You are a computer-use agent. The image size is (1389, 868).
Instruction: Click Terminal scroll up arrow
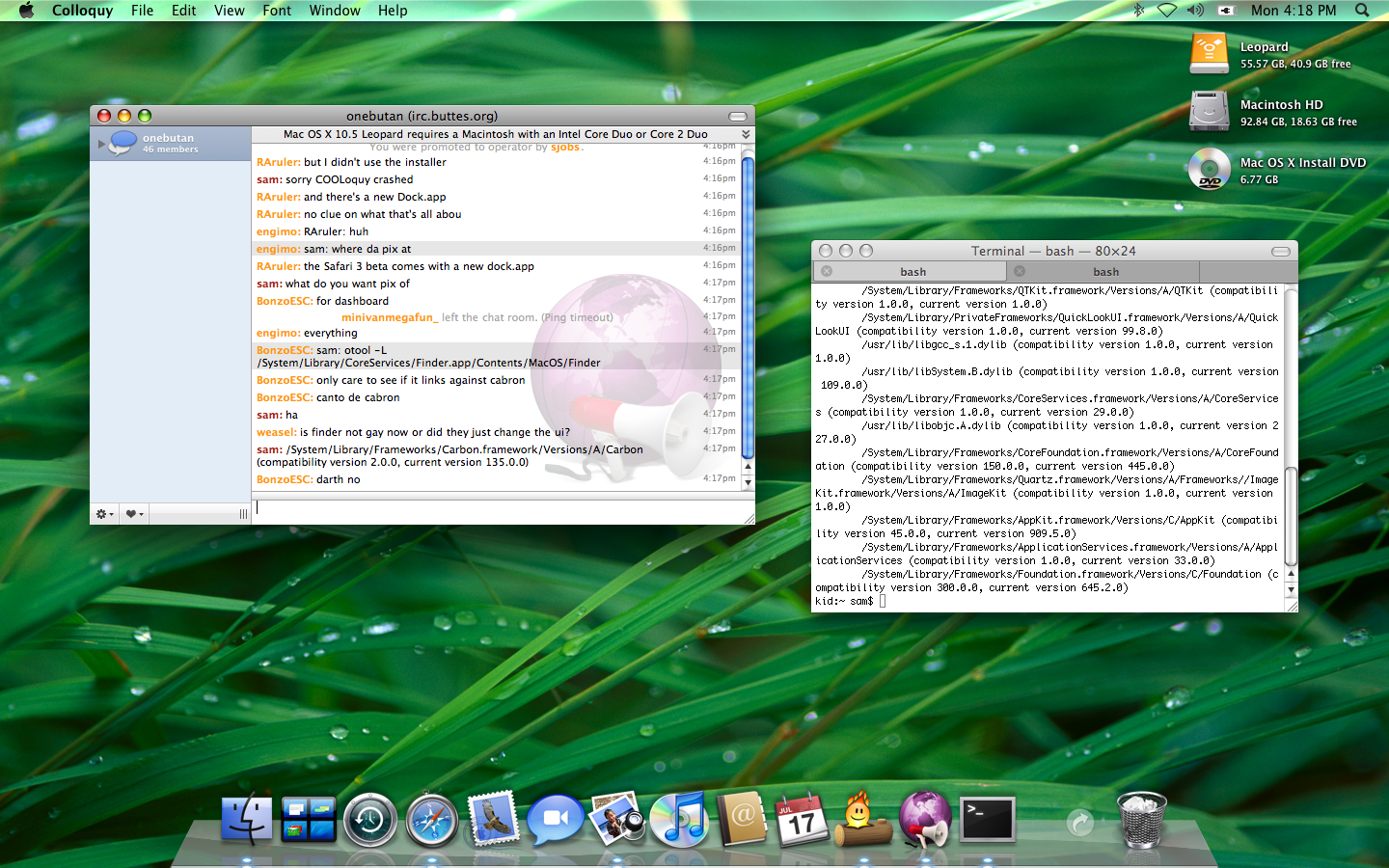click(x=1292, y=574)
